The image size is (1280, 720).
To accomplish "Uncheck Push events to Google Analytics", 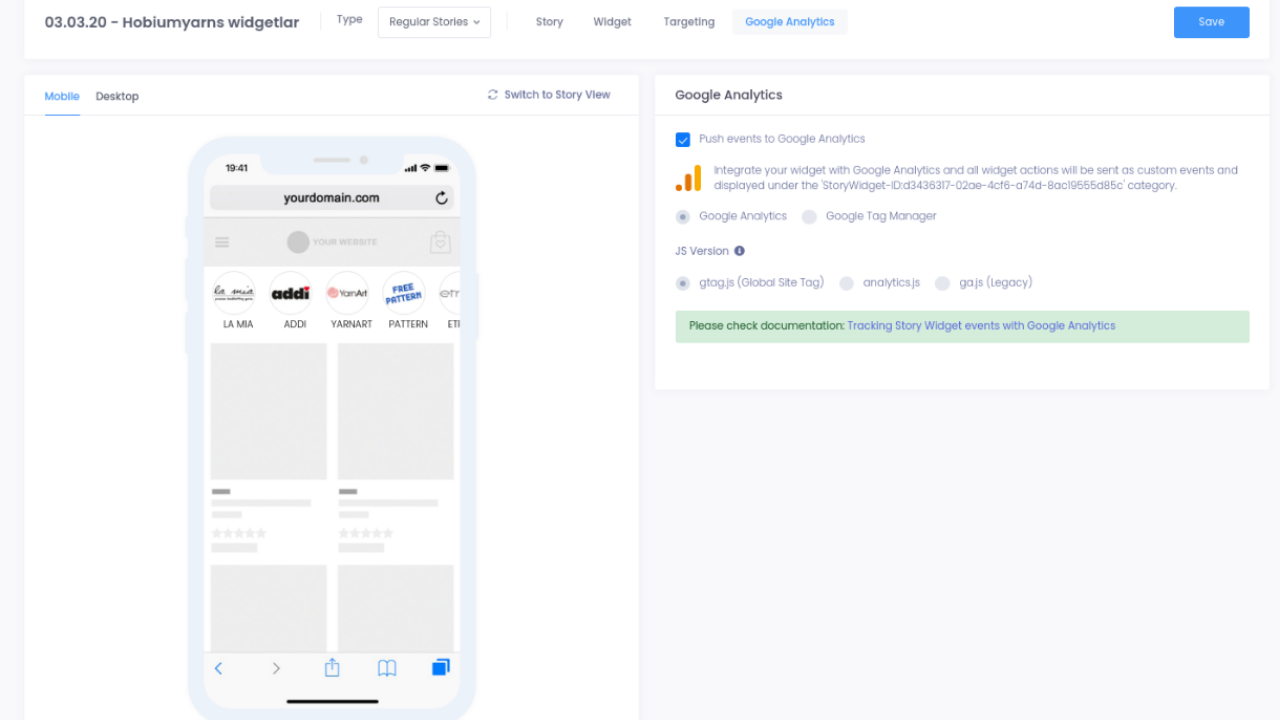I will pos(683,140).
